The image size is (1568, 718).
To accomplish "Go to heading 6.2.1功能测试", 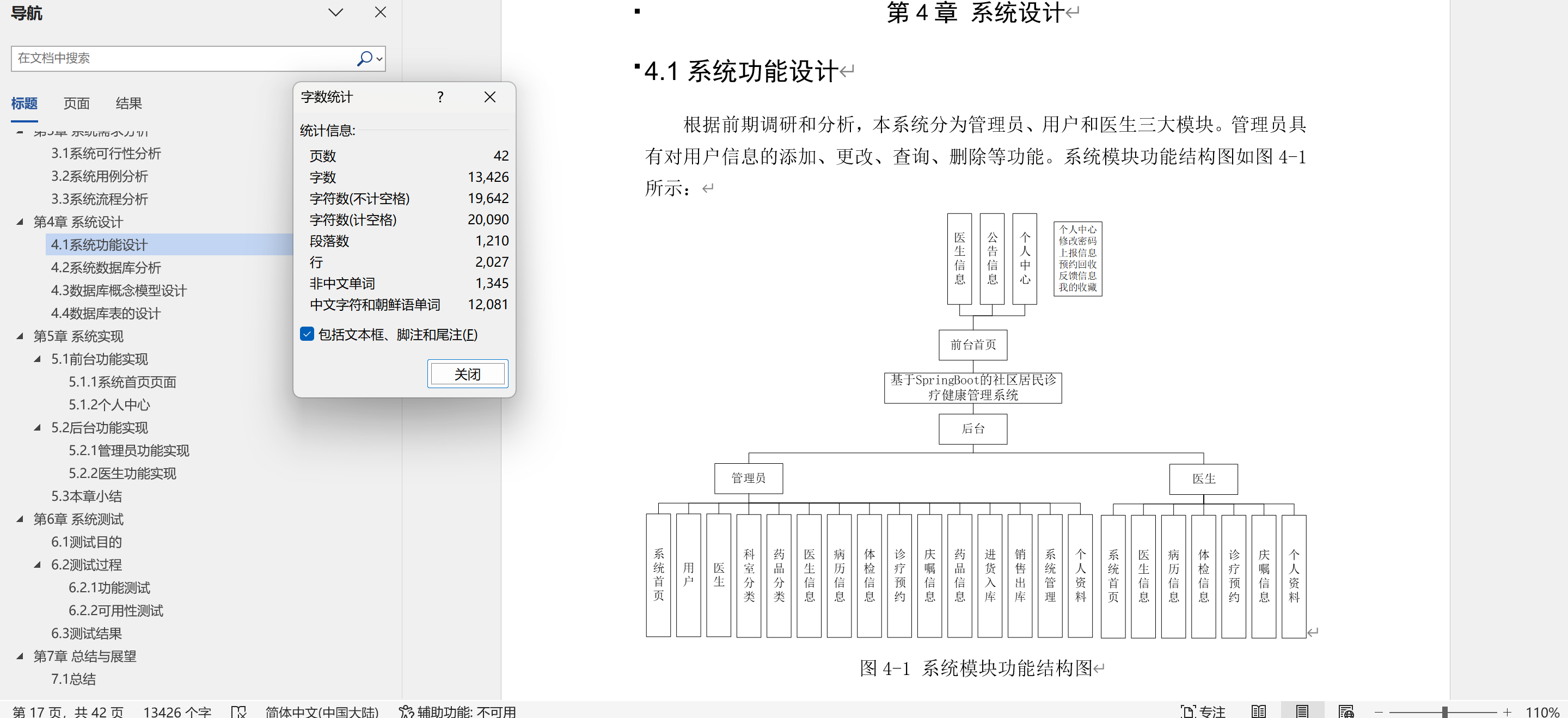I will click(x=109, y=588).
